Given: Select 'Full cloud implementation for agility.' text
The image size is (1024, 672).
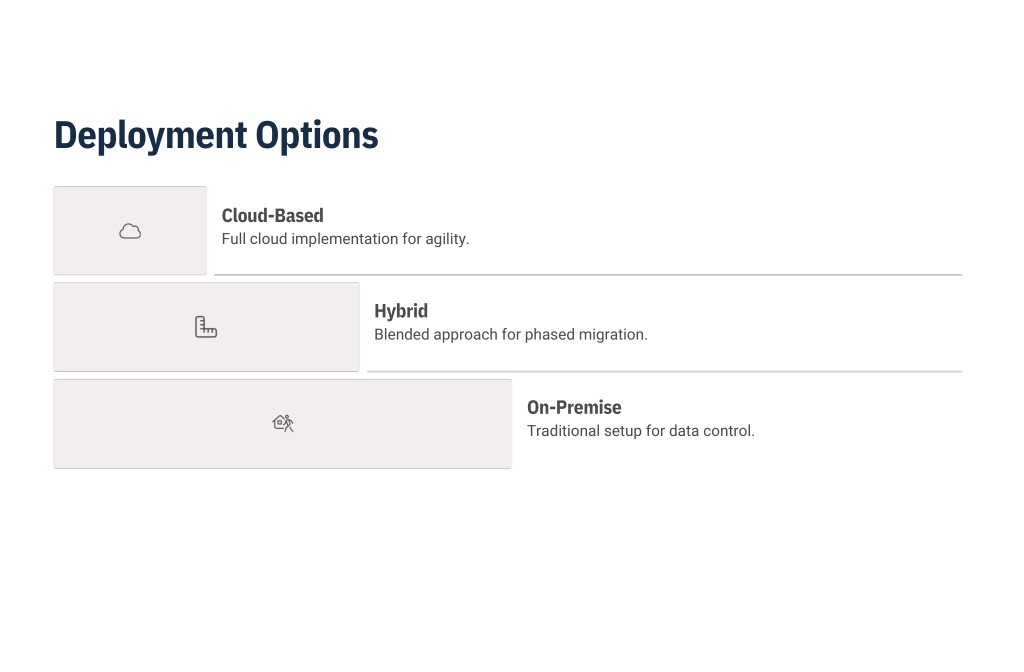Looking at the screenshot, I should (x=345, y=239).
